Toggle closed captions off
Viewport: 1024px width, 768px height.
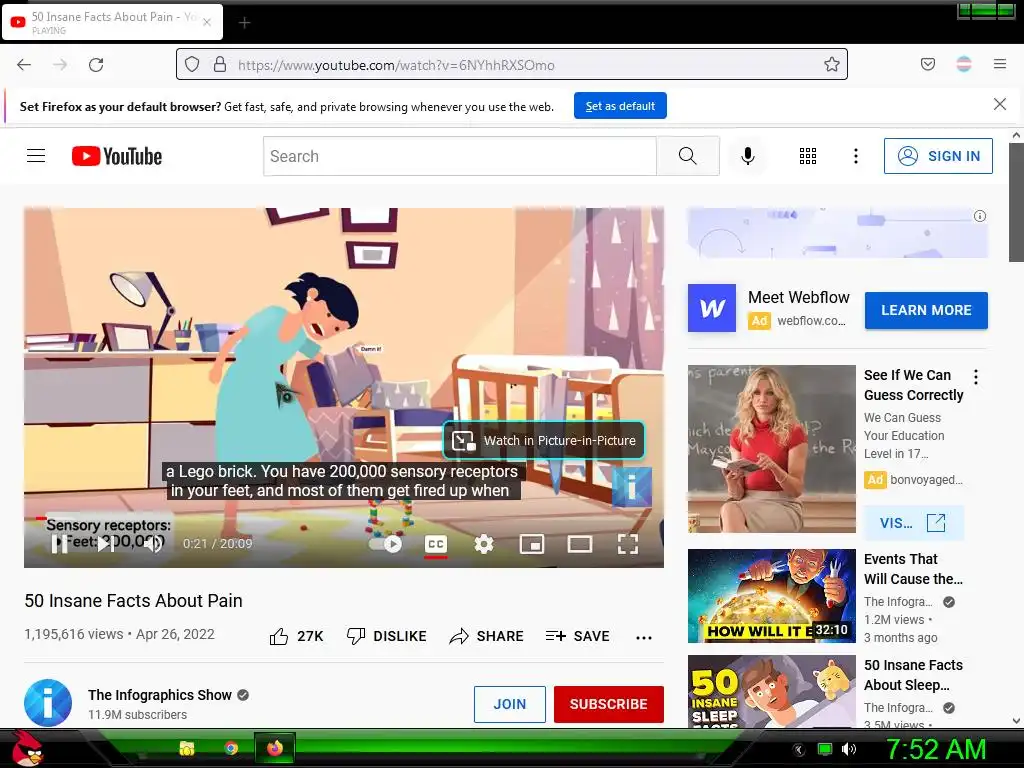click(x=436, y=544)
